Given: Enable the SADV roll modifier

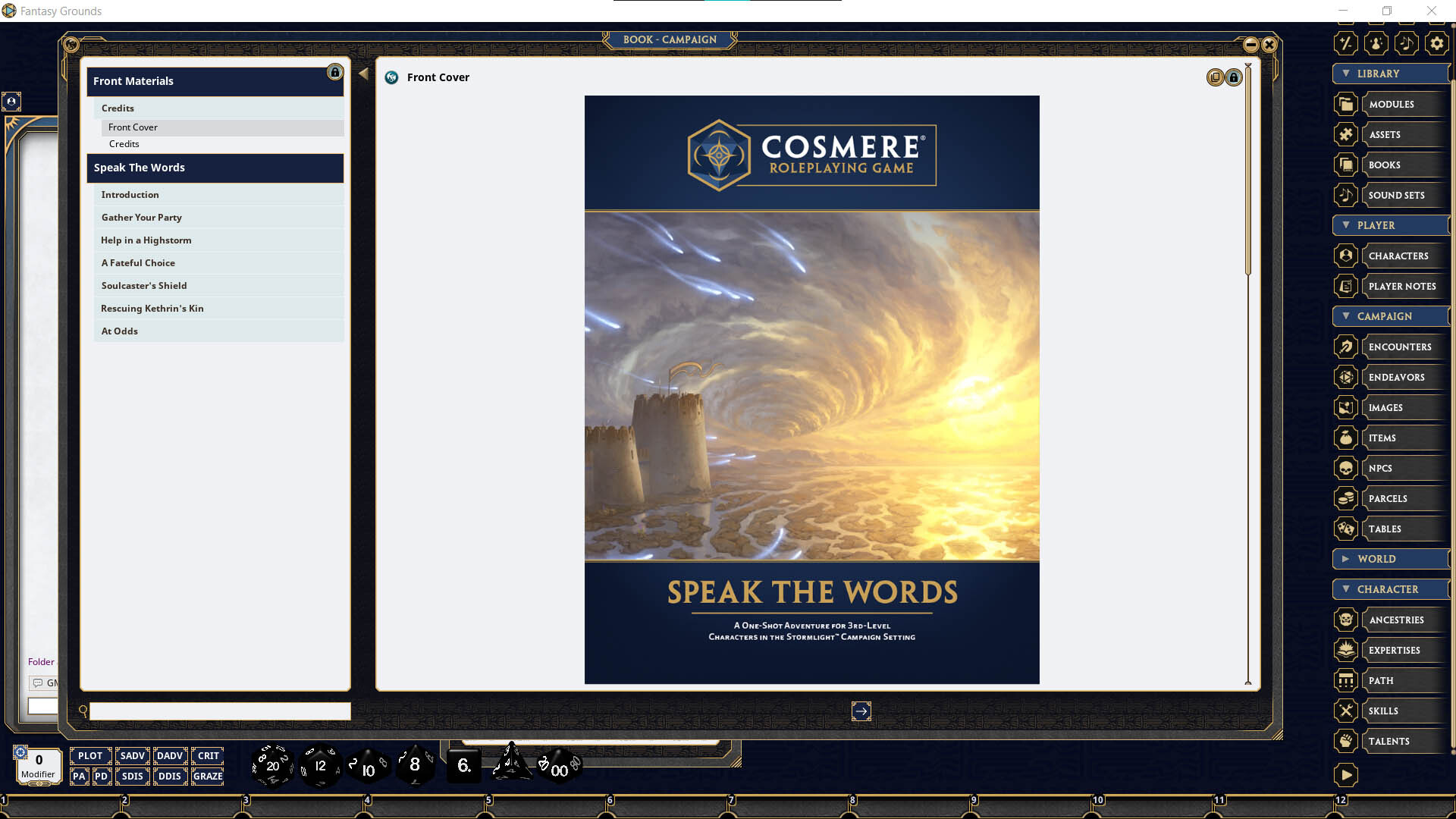Looking at the screenshot, I should [x=132, y=755].
